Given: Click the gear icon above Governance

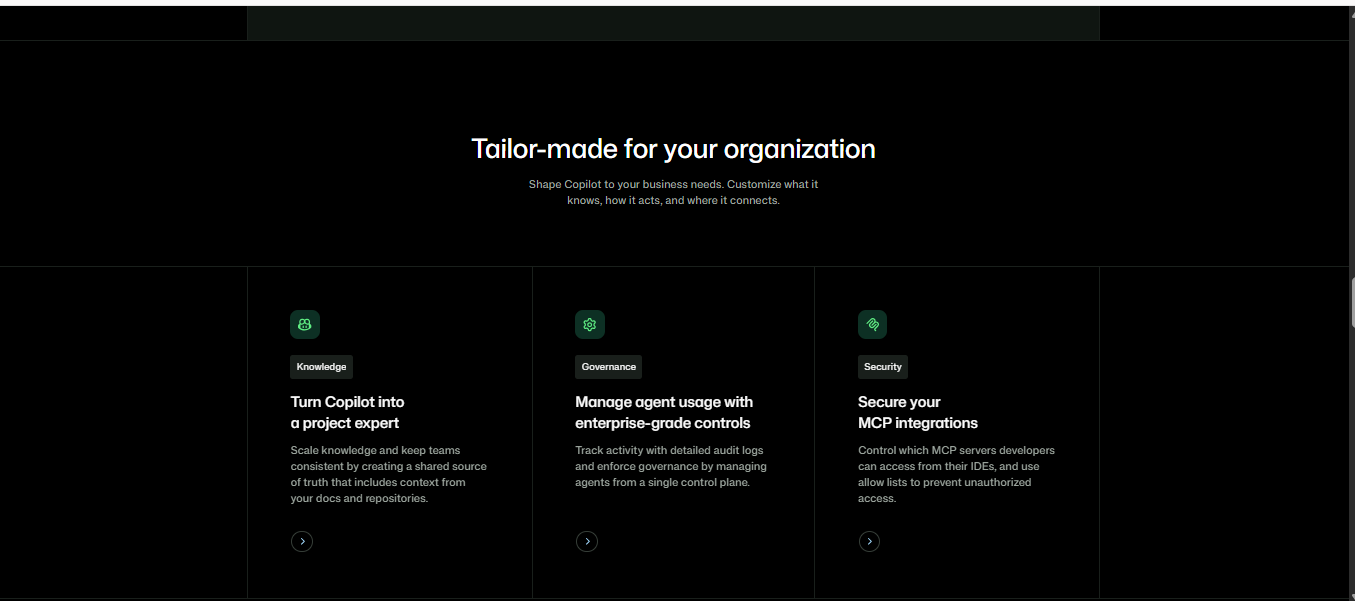Looking at the screenshot, I should coord(590,324).
